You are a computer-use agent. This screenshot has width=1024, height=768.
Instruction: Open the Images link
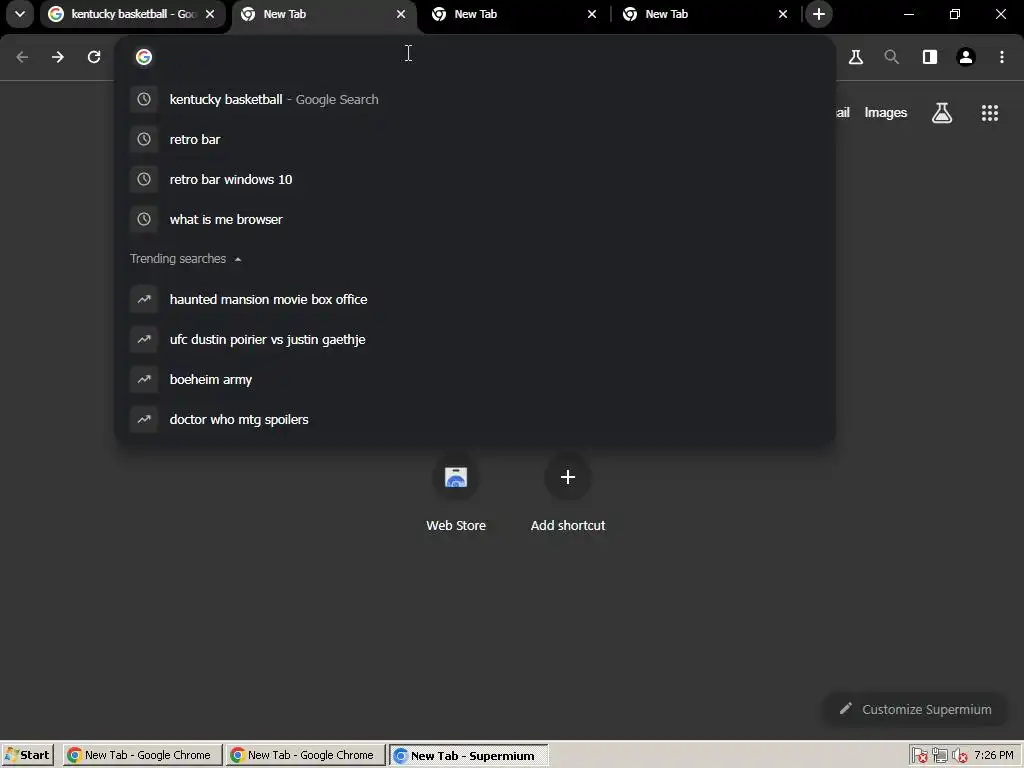tap(886, 112)
